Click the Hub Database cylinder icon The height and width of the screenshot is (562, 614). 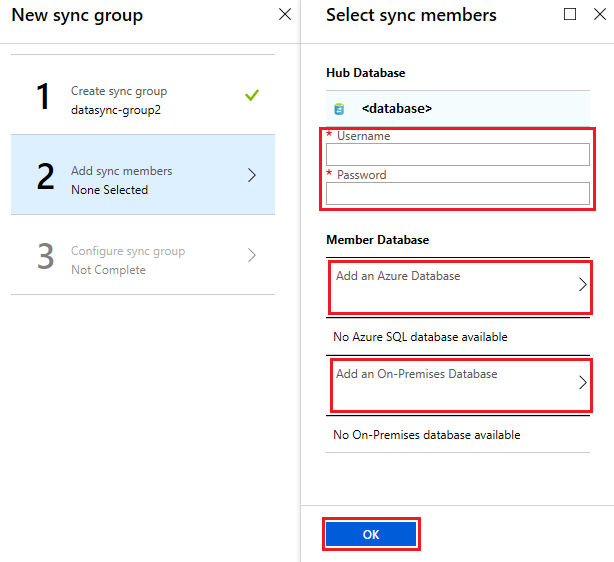(x=339, y=109)
